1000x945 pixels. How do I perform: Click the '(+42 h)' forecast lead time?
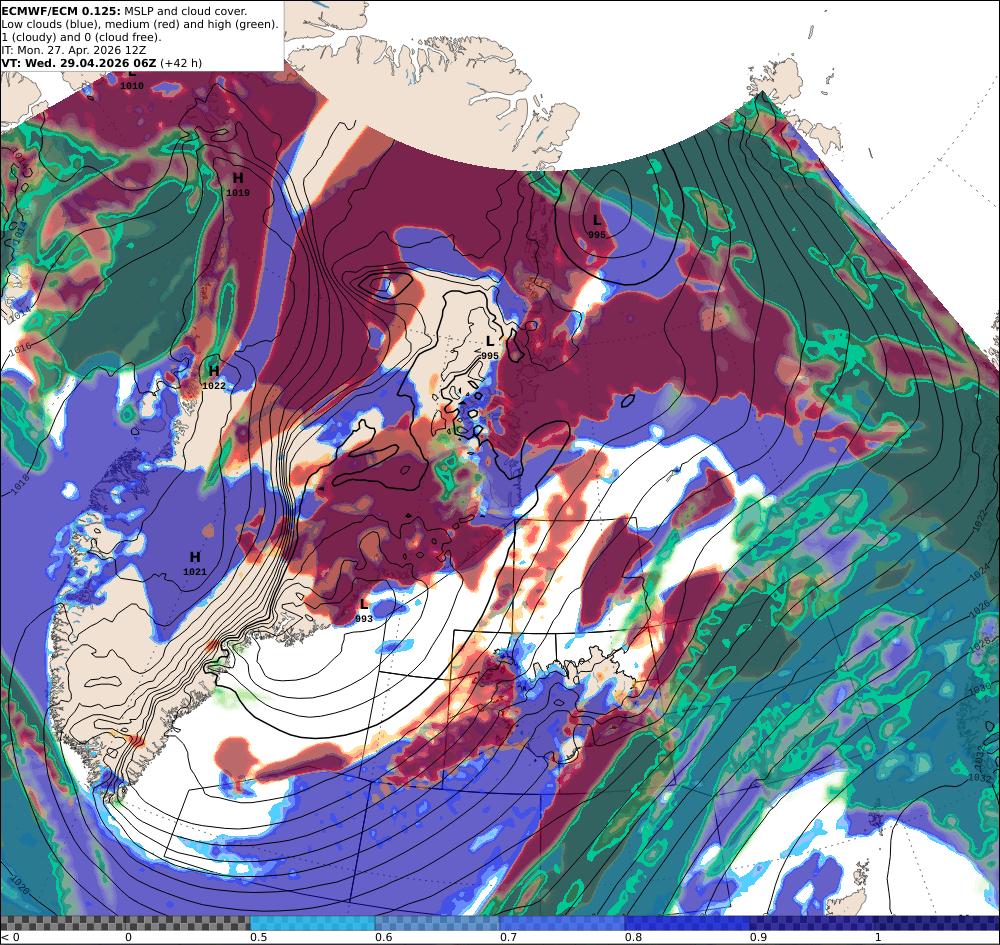[x=180, y=63]
